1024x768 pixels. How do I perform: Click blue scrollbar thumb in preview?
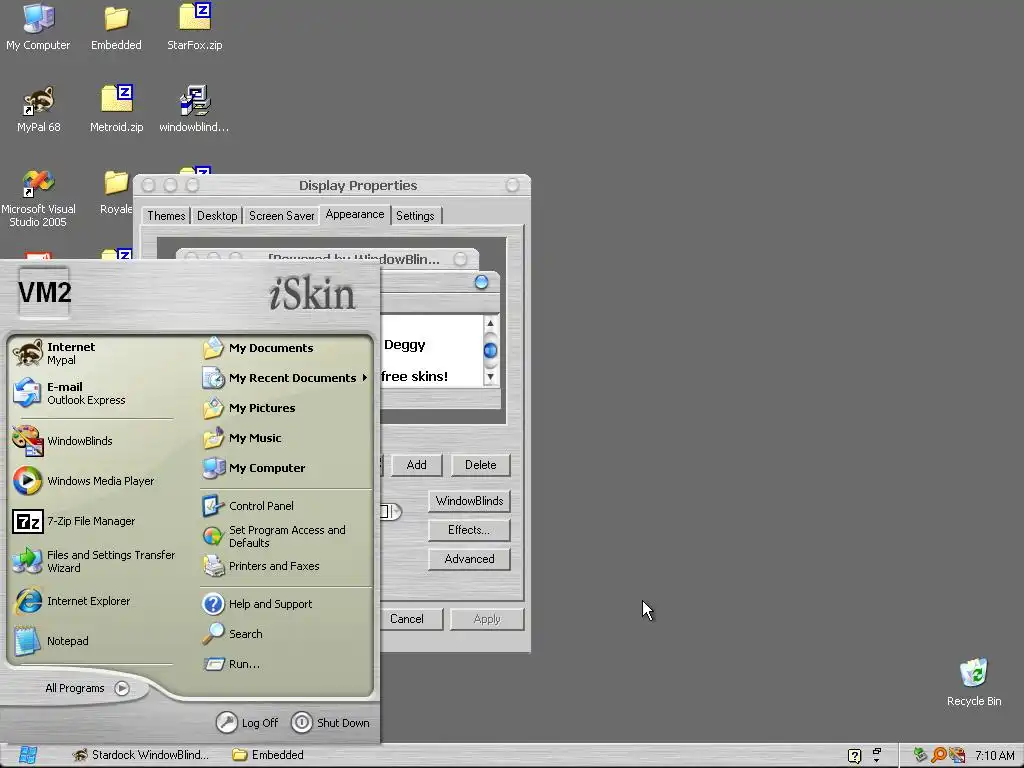(x=490, y=351)
